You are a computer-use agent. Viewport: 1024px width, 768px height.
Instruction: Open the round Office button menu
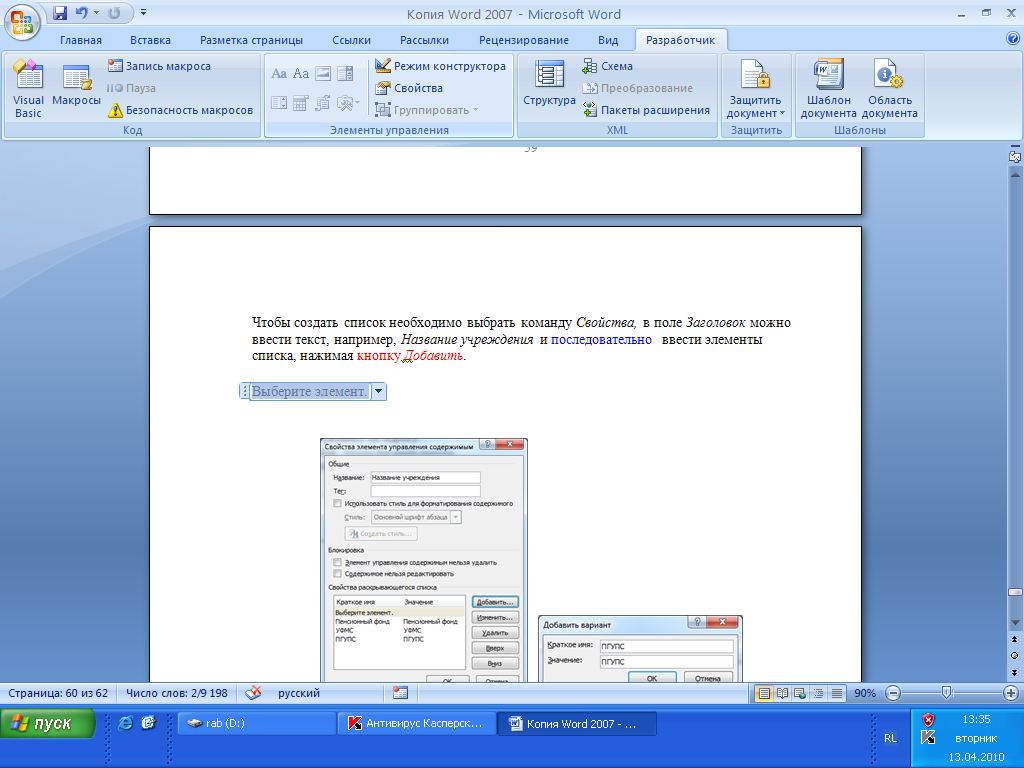[22, 22]
